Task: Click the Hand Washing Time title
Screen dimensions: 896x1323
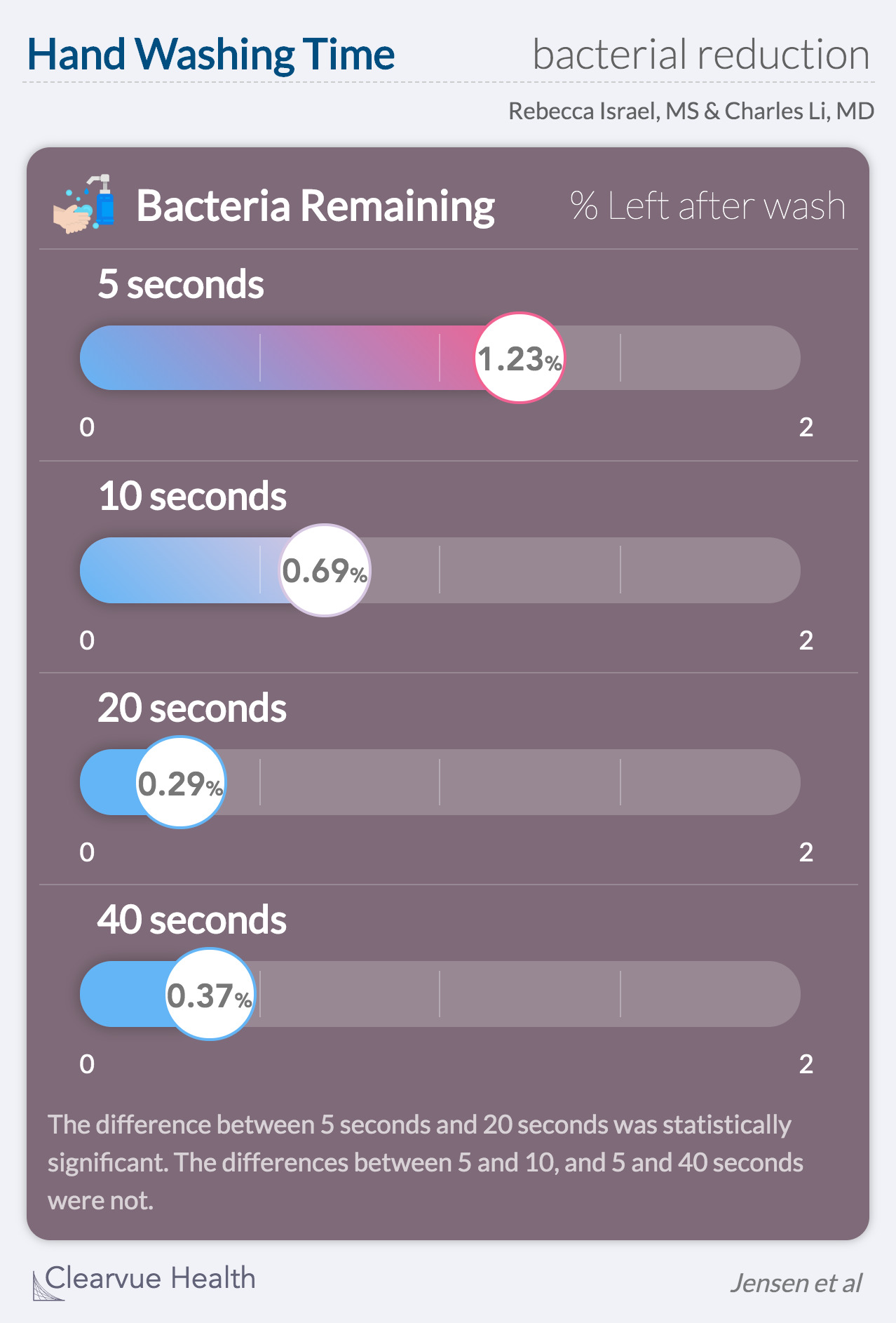Action: pyautogui.click(x=211, y=55)
